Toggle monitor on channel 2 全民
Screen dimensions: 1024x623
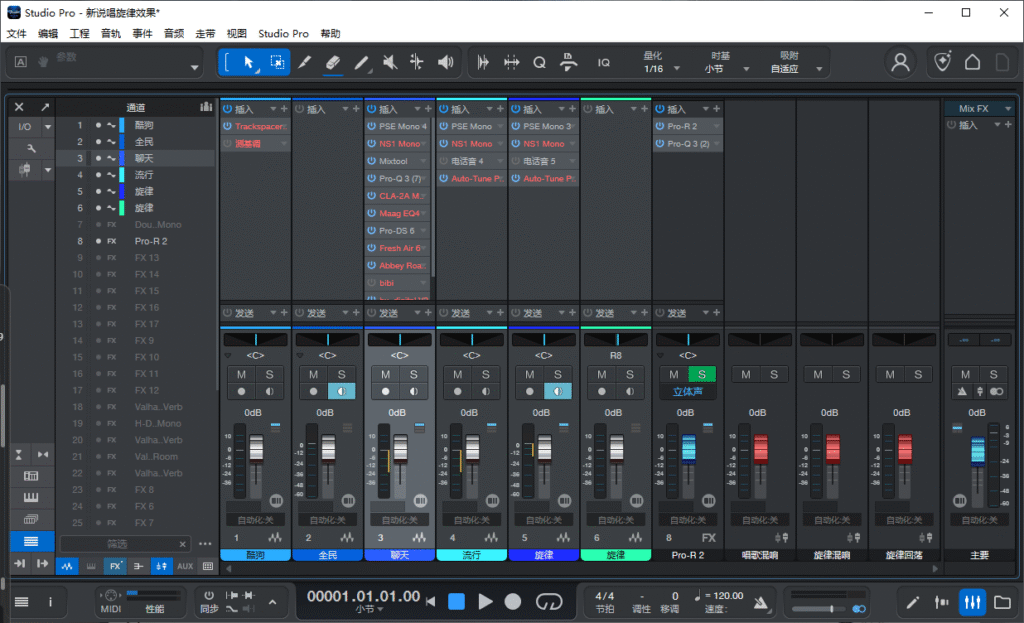[x=342, y=391]
